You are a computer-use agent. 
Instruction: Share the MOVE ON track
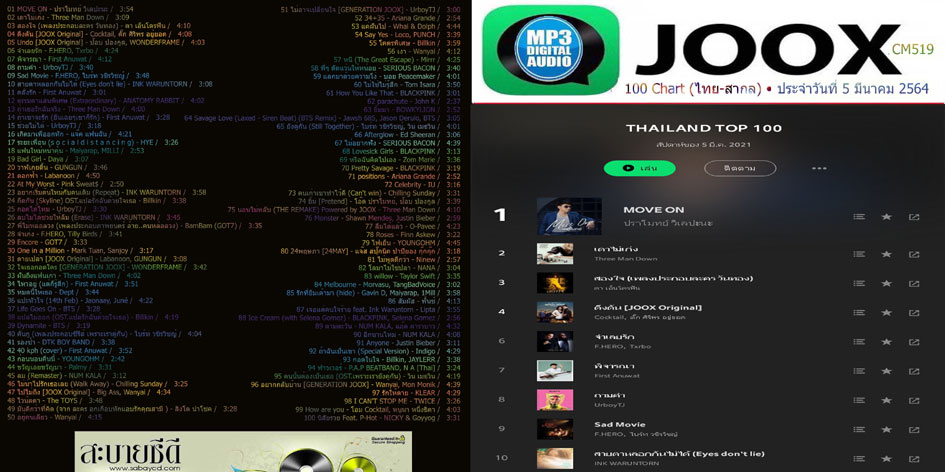pos(914,217)
